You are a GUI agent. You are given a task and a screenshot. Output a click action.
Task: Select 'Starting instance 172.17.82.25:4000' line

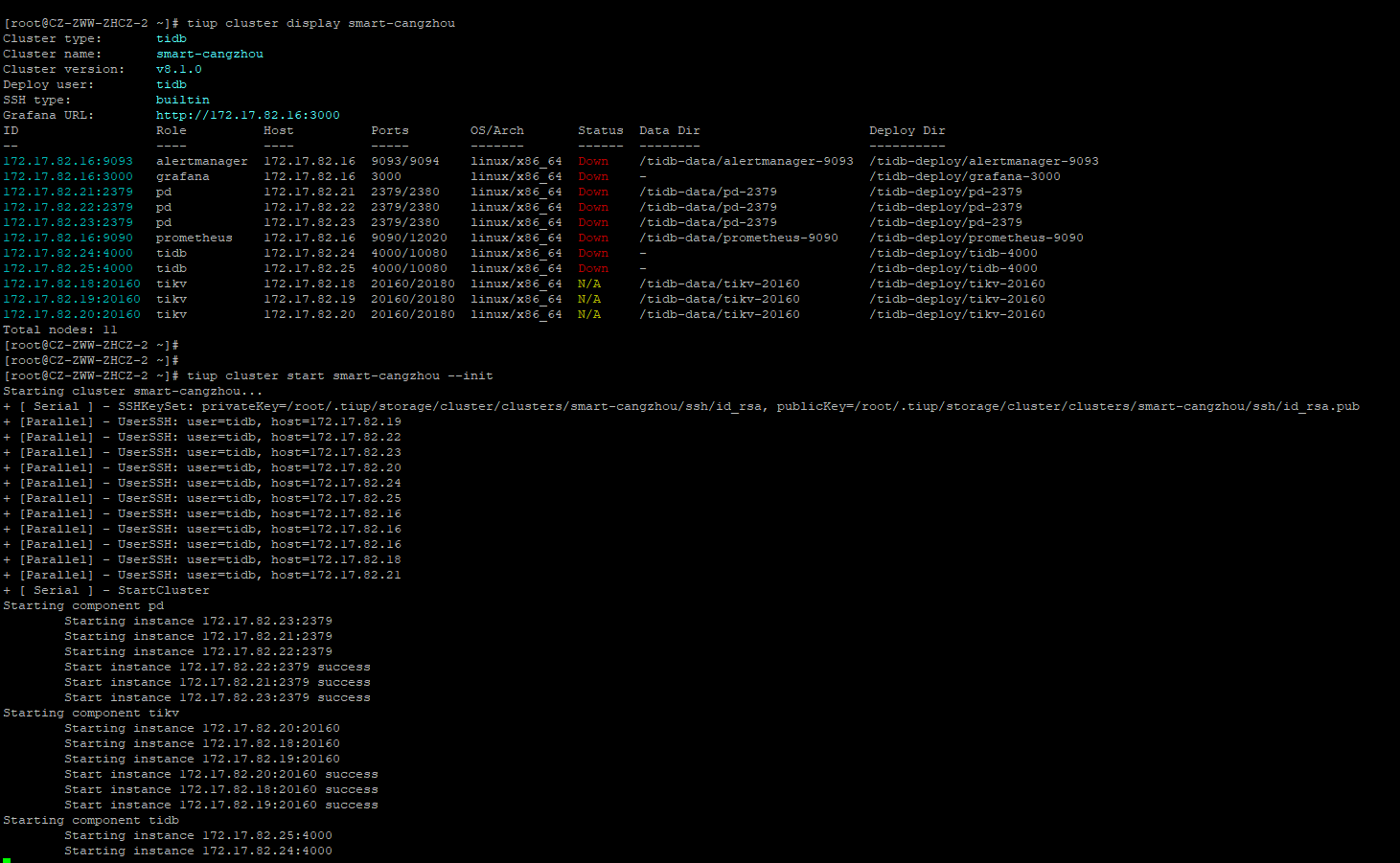point(198,835)
